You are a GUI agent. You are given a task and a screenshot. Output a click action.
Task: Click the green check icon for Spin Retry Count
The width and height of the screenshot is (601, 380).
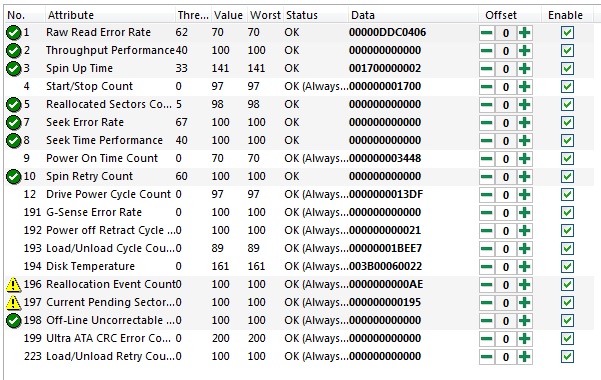13,177
